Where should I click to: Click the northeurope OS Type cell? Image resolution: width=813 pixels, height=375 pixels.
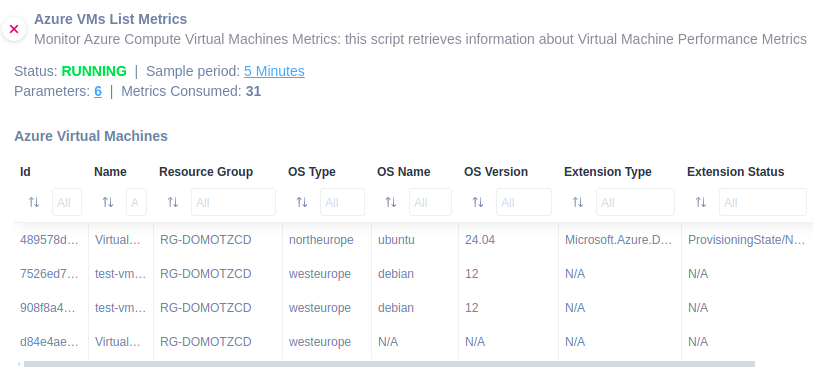coord(321,240)
